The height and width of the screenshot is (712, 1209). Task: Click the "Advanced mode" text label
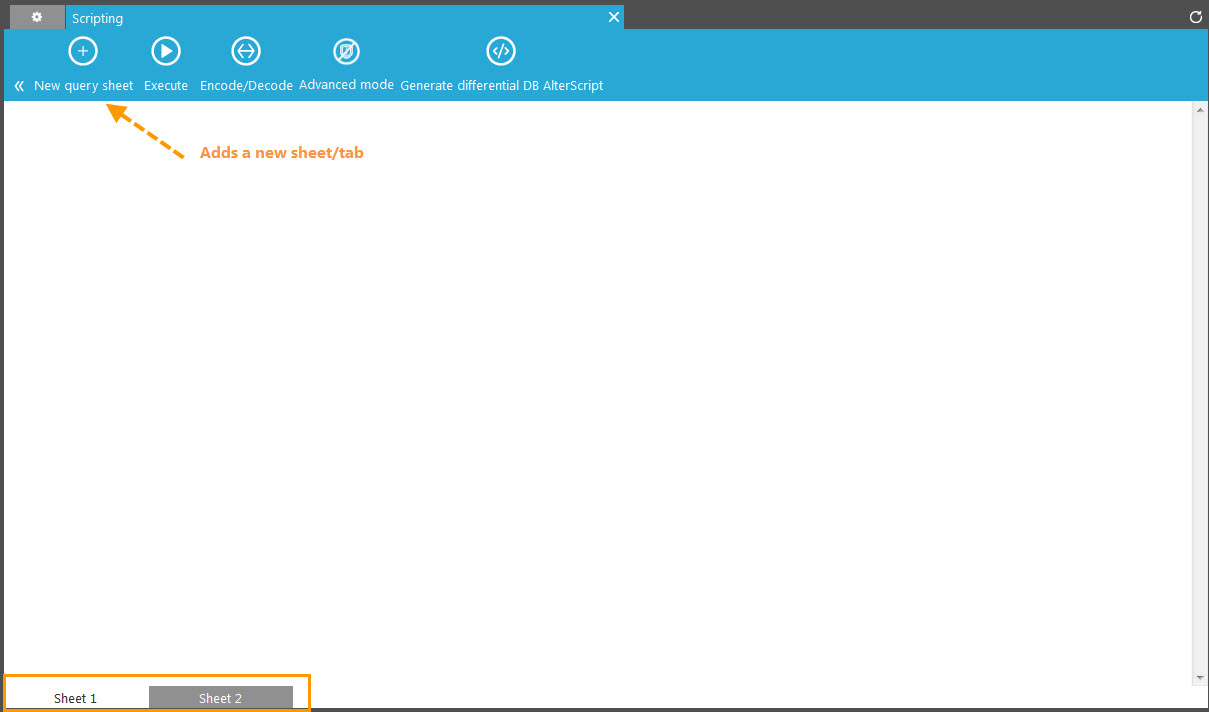[346, 85]
